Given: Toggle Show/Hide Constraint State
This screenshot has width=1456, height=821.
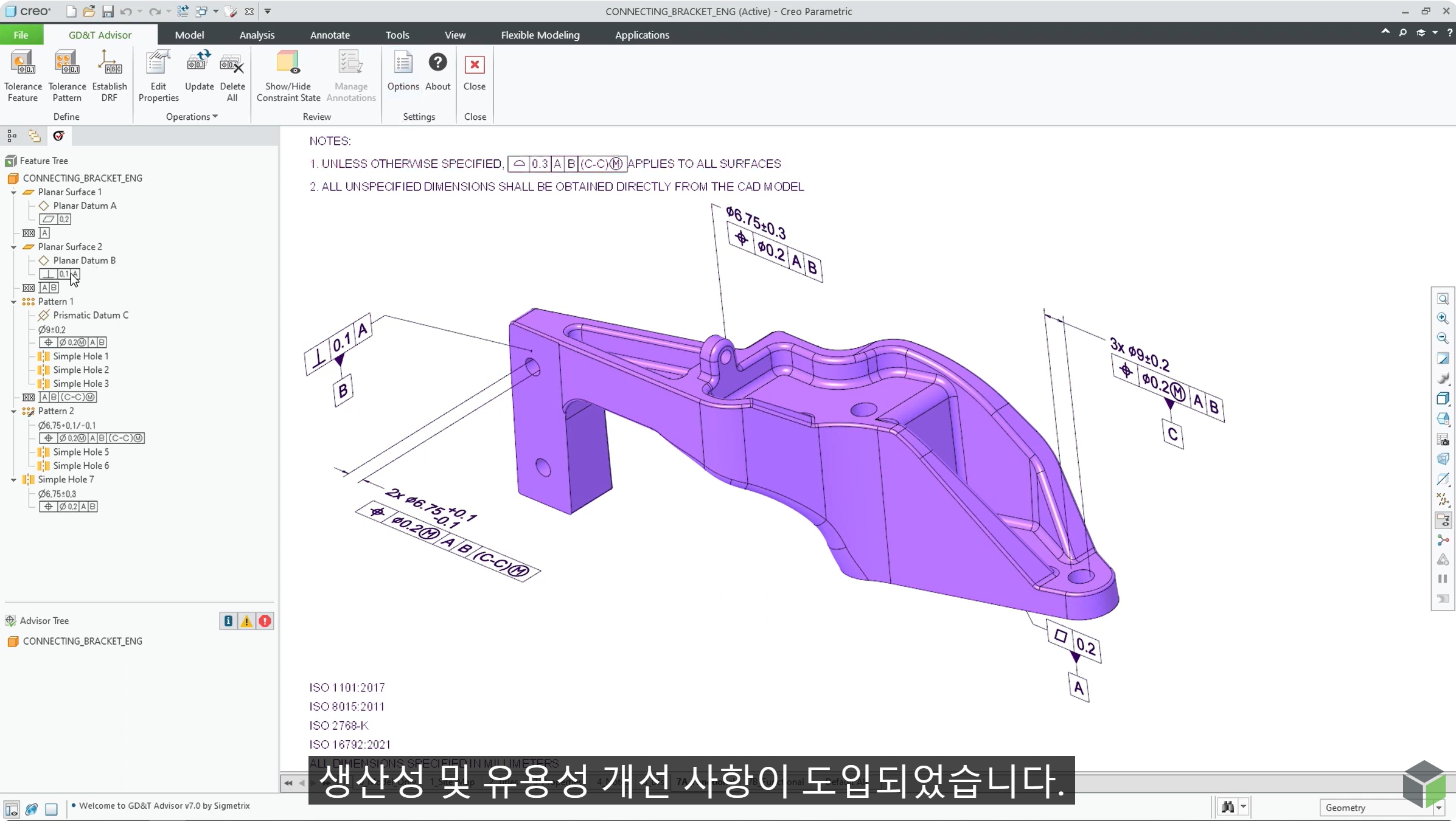Looking at the screenshot, I should 288,76.
